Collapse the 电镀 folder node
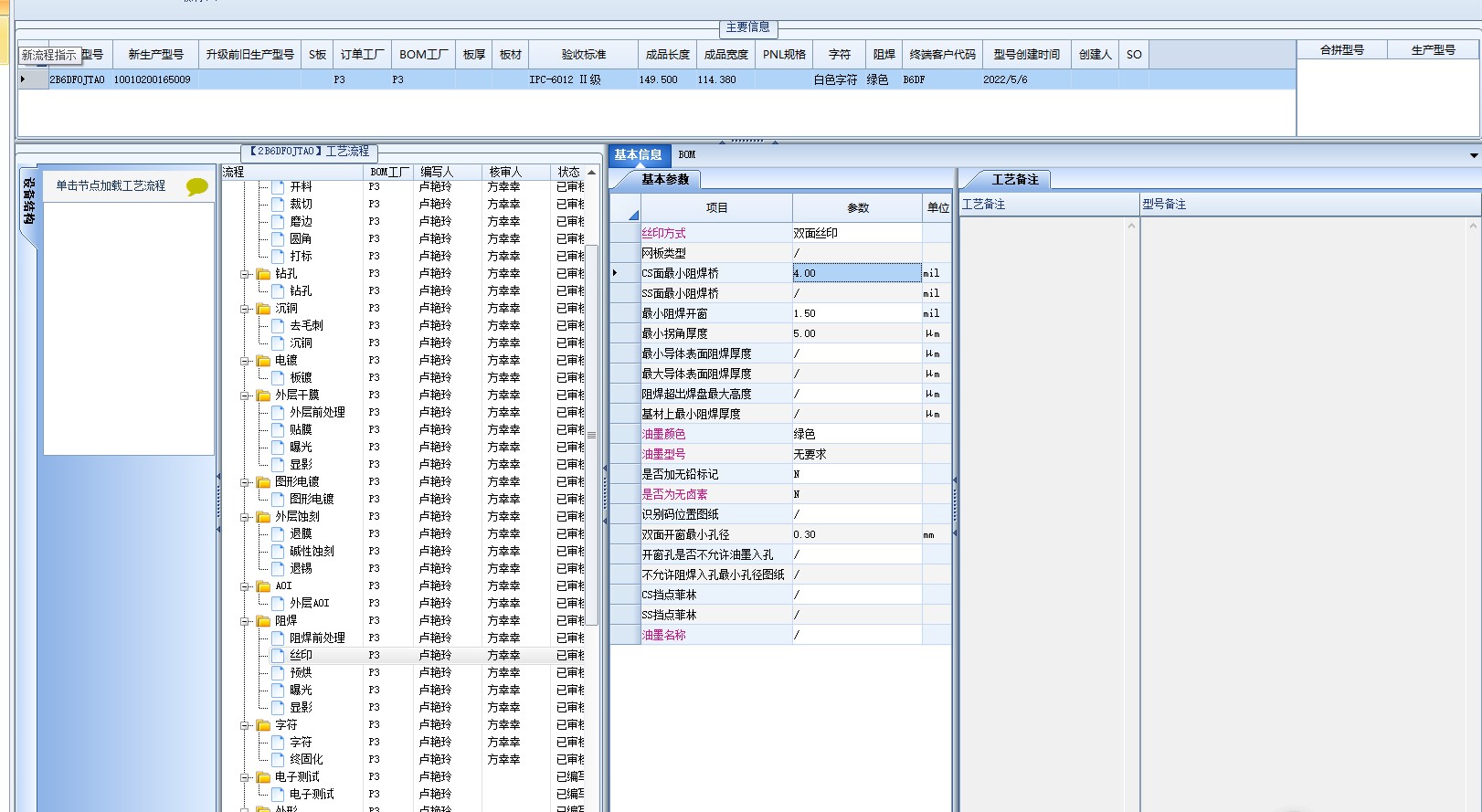This screenshot has width=1482, height=812. (x=245, y=361)
